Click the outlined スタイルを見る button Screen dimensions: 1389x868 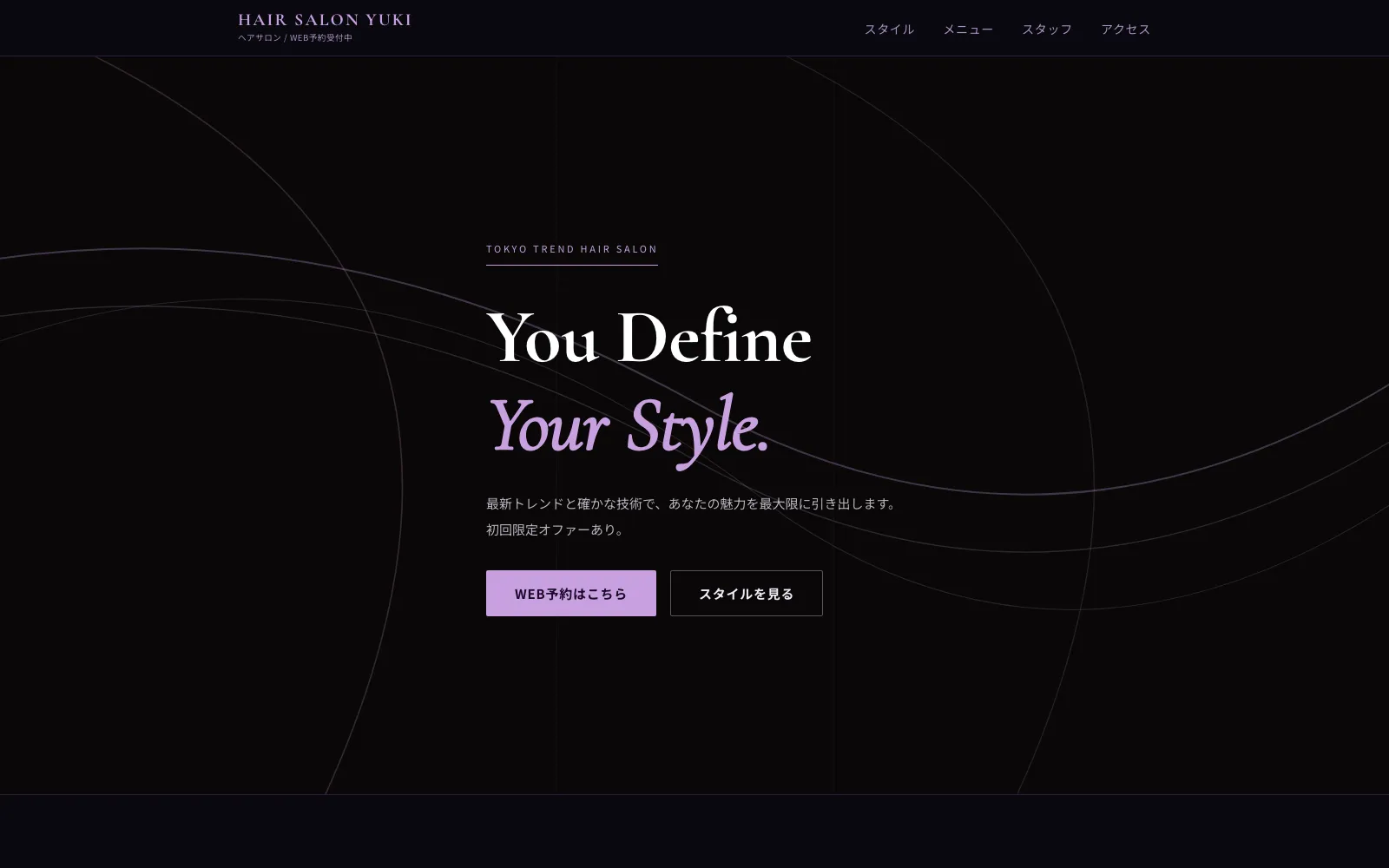tap(747, 594)
